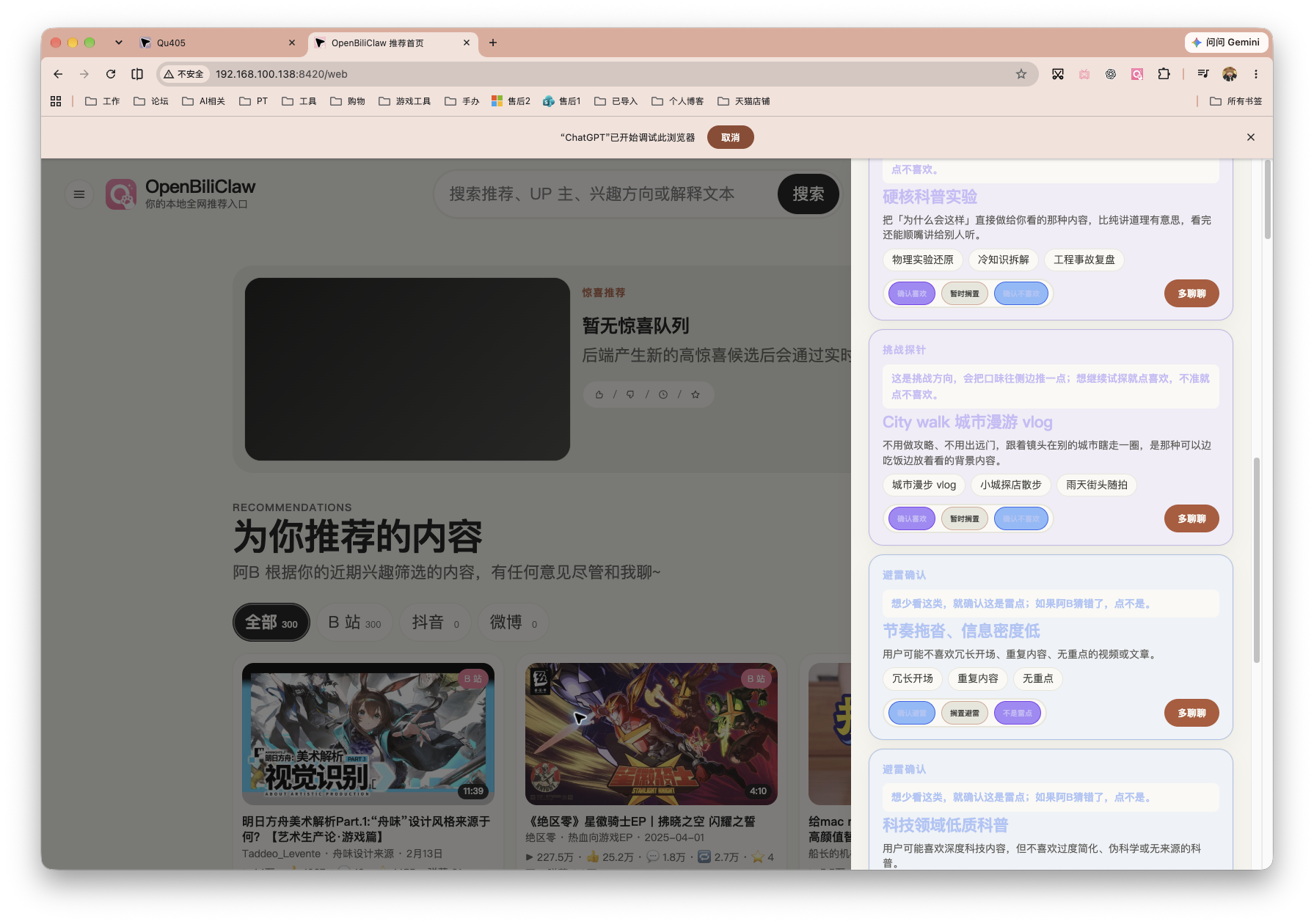This screenshot has height=924, width=1314.
Task: Go back using the browser back arrow
Action: [58, 74]
